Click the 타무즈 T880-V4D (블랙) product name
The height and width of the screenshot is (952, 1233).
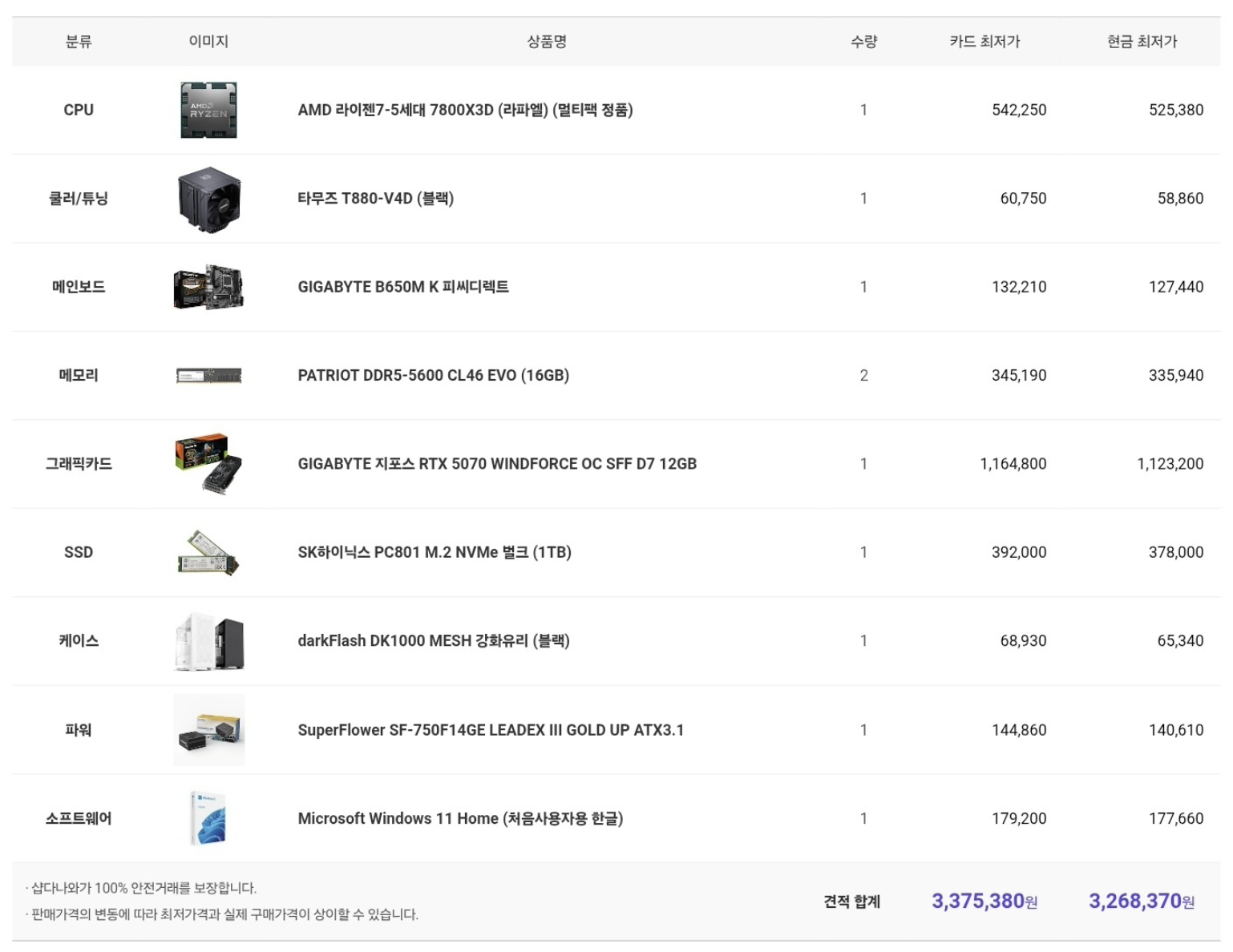pos(375,199)
